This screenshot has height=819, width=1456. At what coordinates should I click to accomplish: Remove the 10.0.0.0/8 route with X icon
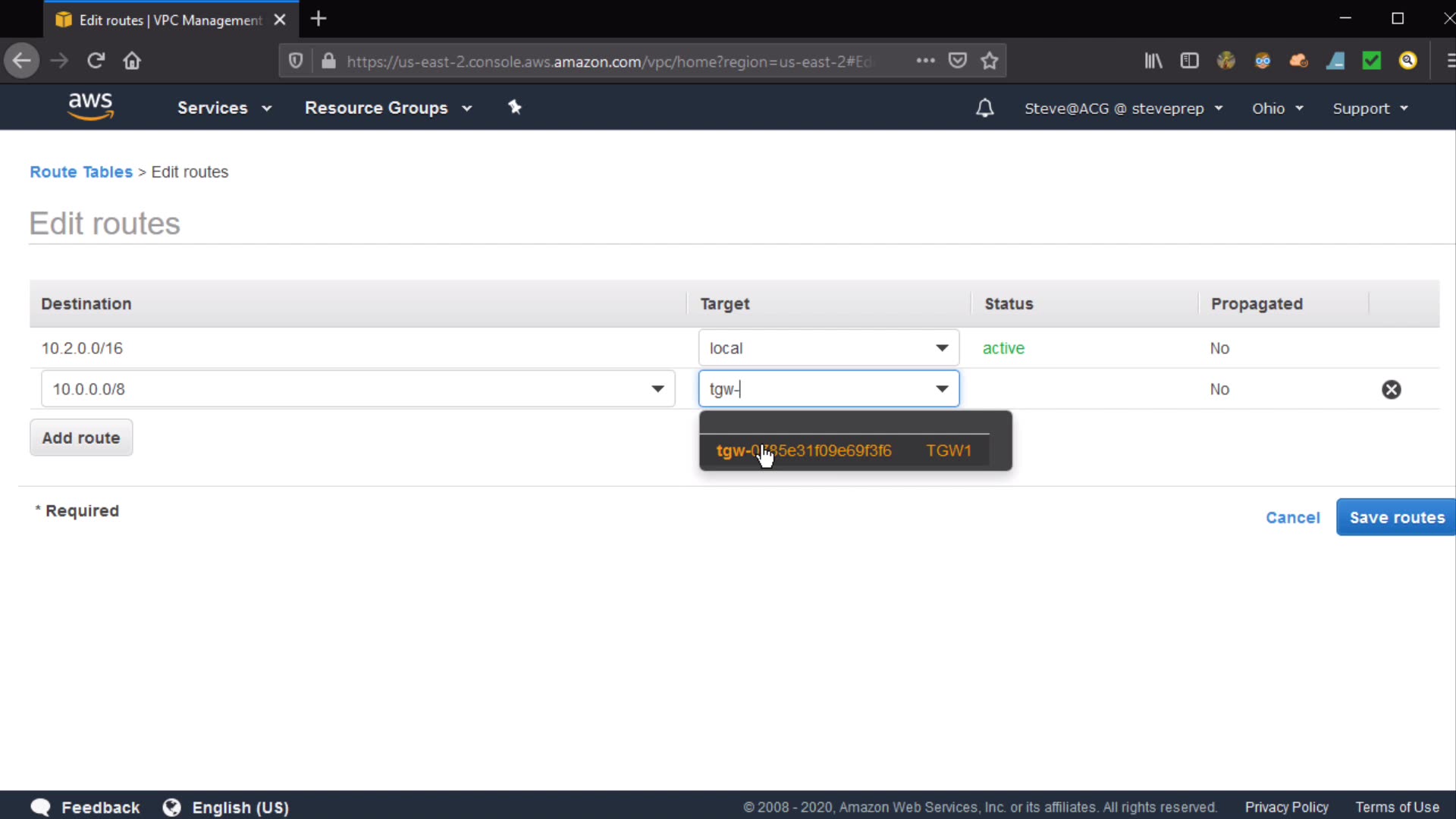pos(1391,389)
